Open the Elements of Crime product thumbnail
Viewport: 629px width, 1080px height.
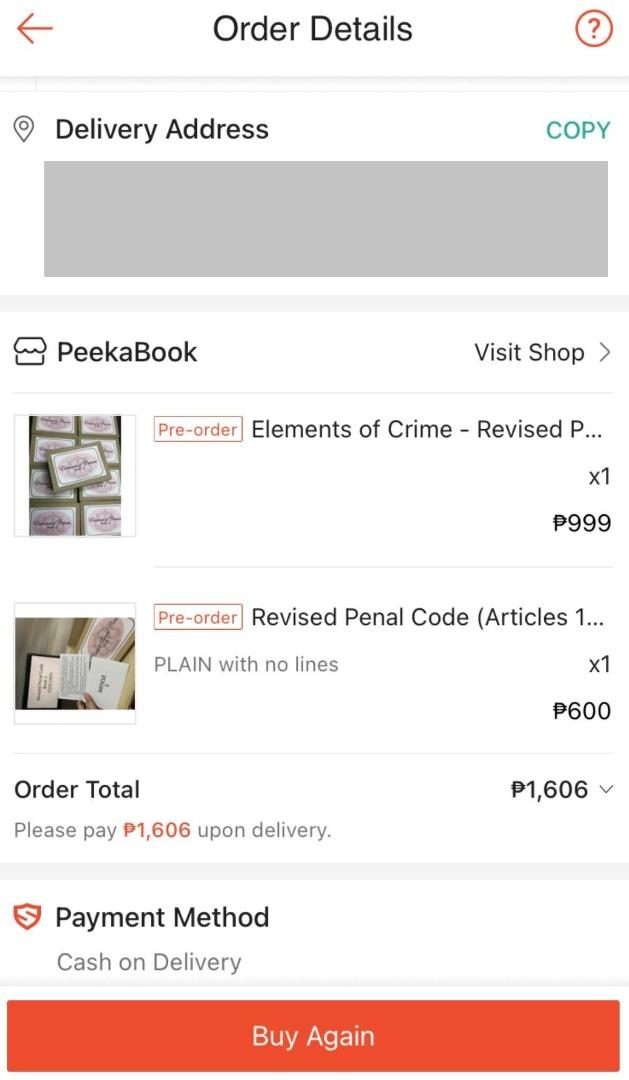click(74, 475)
